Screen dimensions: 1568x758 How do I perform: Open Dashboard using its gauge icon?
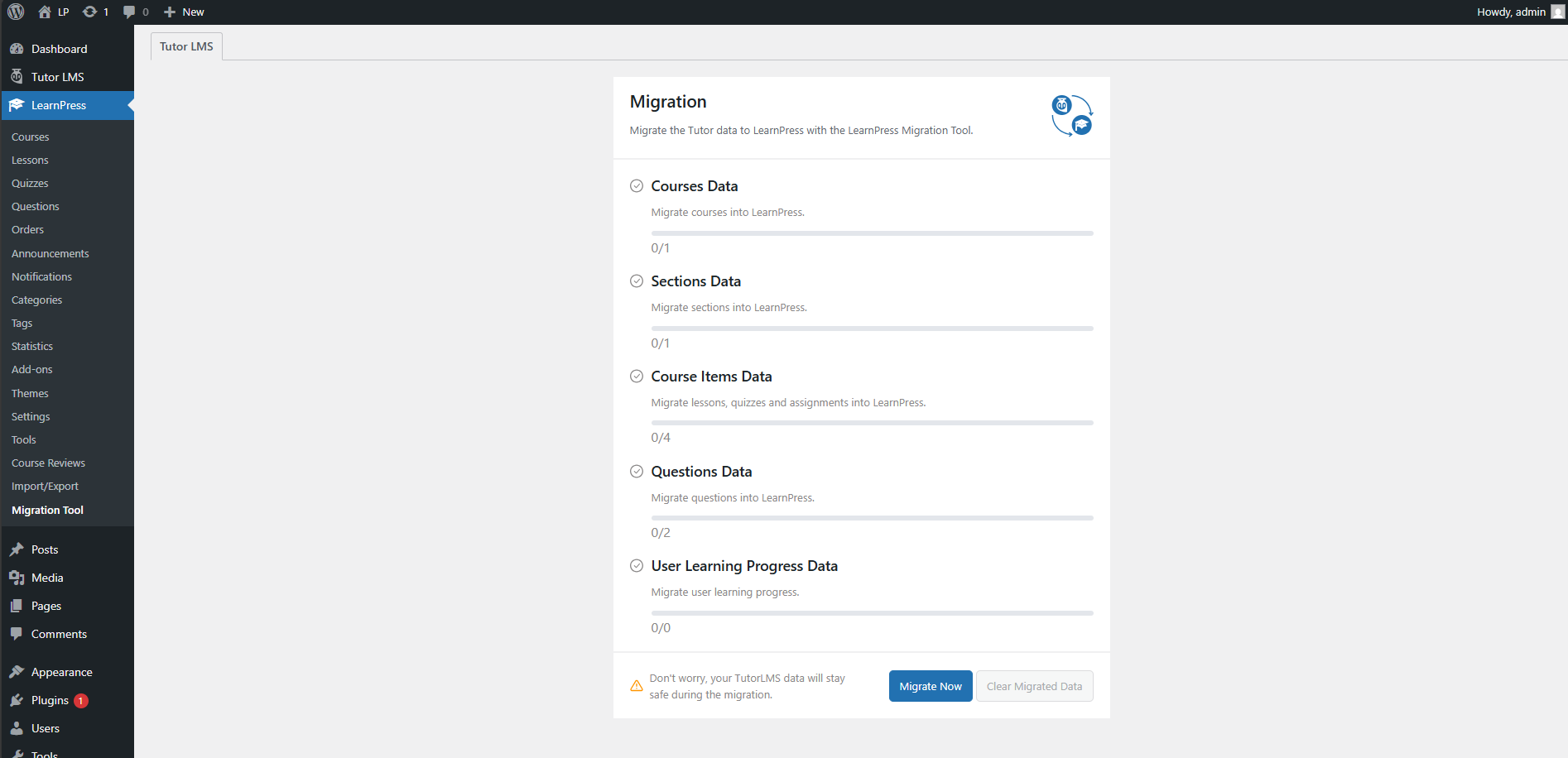coord(17,48)
